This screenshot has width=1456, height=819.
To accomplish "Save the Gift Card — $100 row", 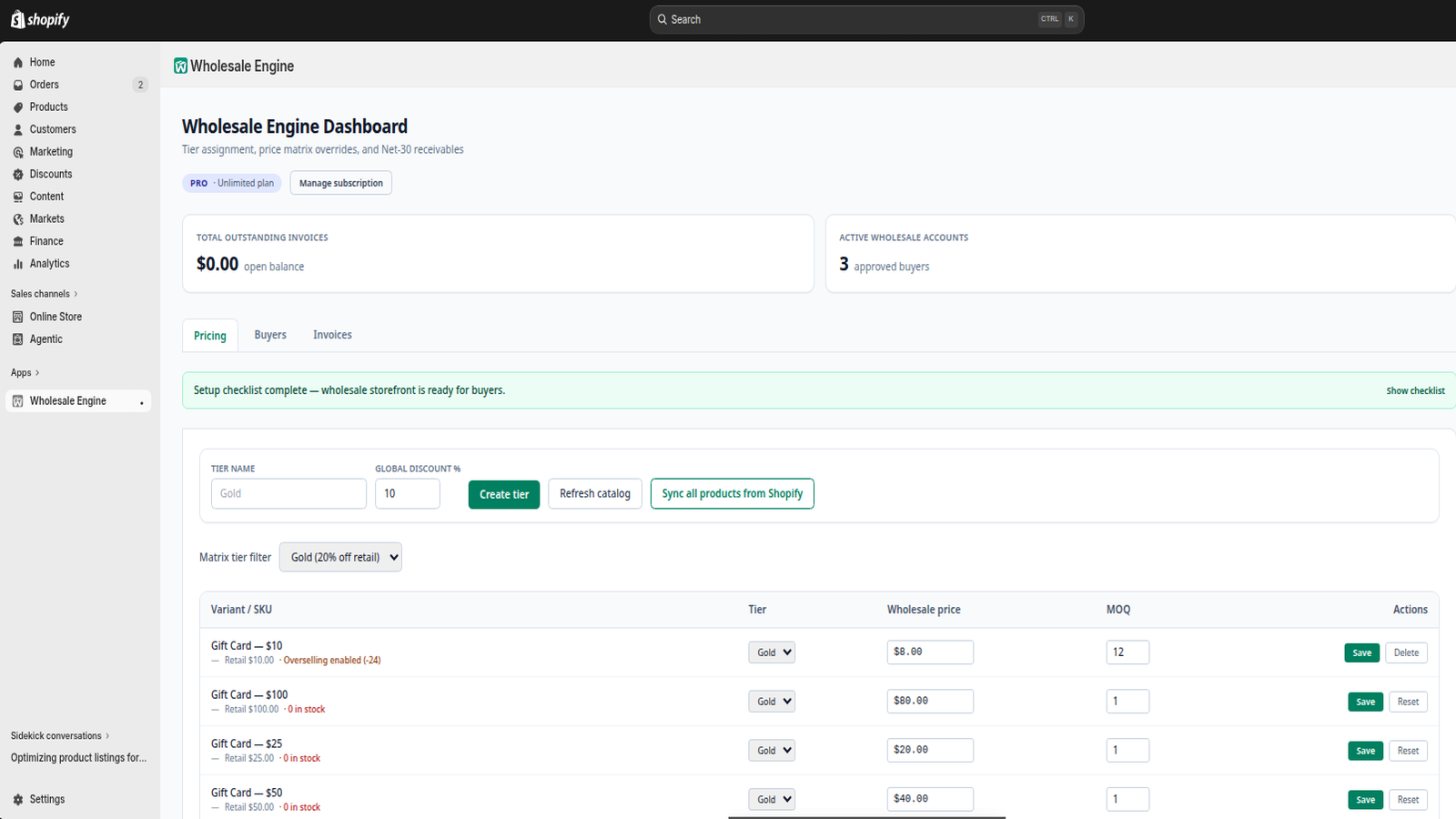I will pyautogui.click(x=1366, y=702).
